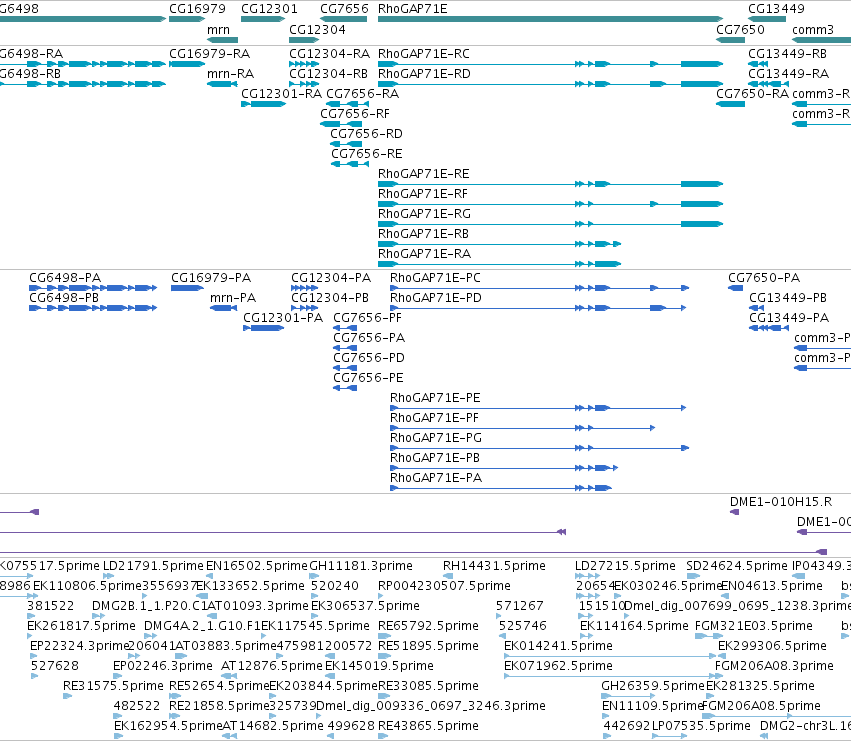Click the comm3 gene label
The width and height of the screenshot is (851, 741).
[812, 30]
